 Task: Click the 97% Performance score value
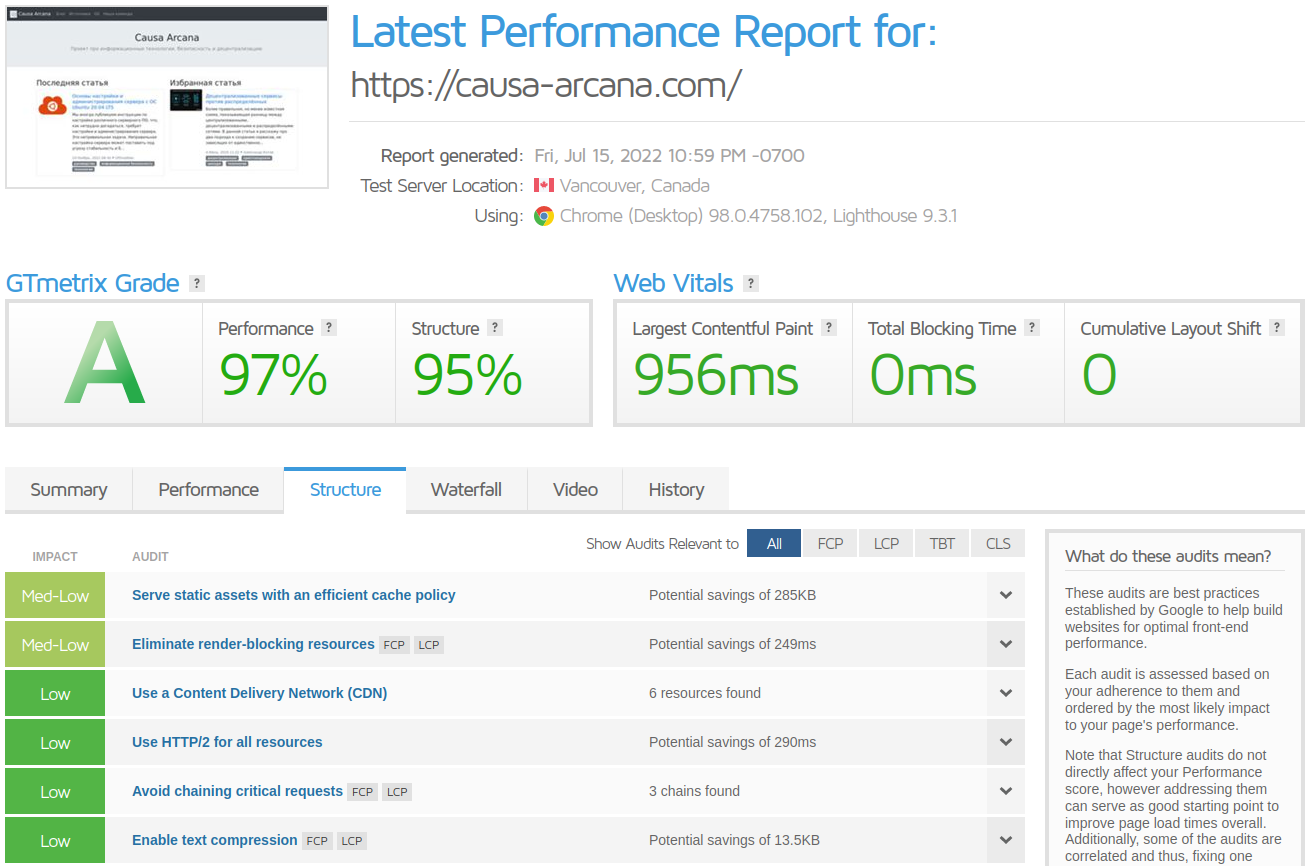273,376
